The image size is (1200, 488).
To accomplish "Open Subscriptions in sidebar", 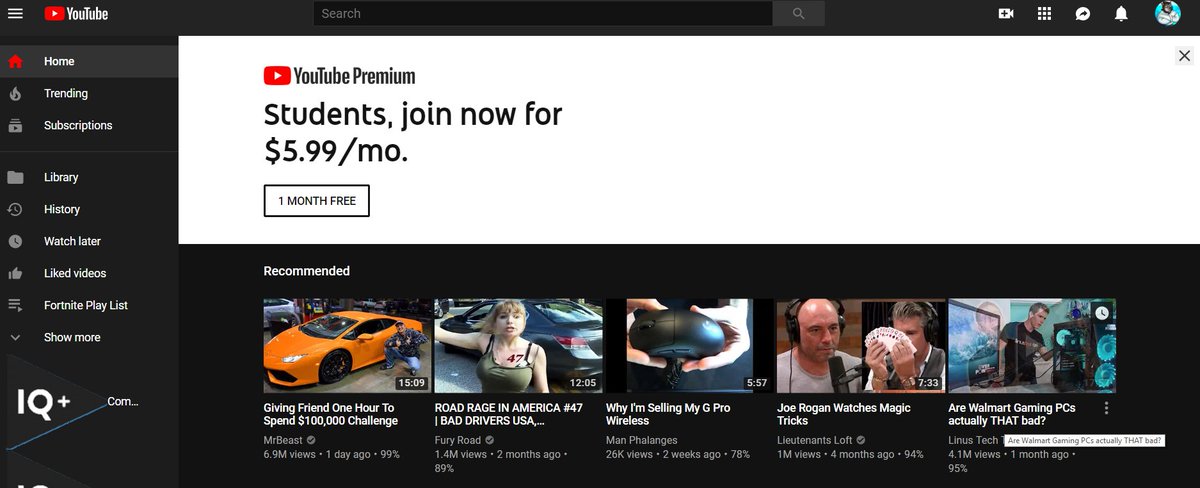I will click(x=89, y=125).
